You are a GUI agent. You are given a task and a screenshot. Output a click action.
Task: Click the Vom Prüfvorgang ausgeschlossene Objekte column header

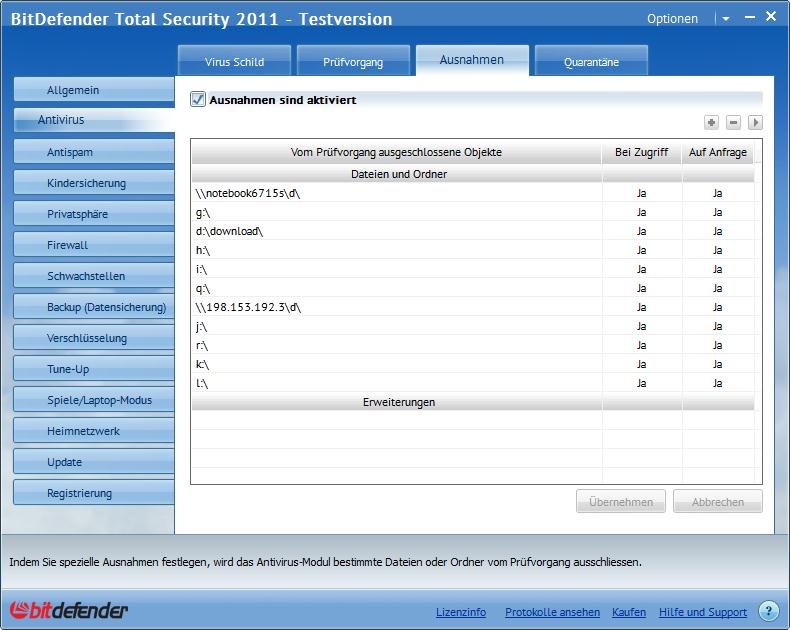coord(397,152)
